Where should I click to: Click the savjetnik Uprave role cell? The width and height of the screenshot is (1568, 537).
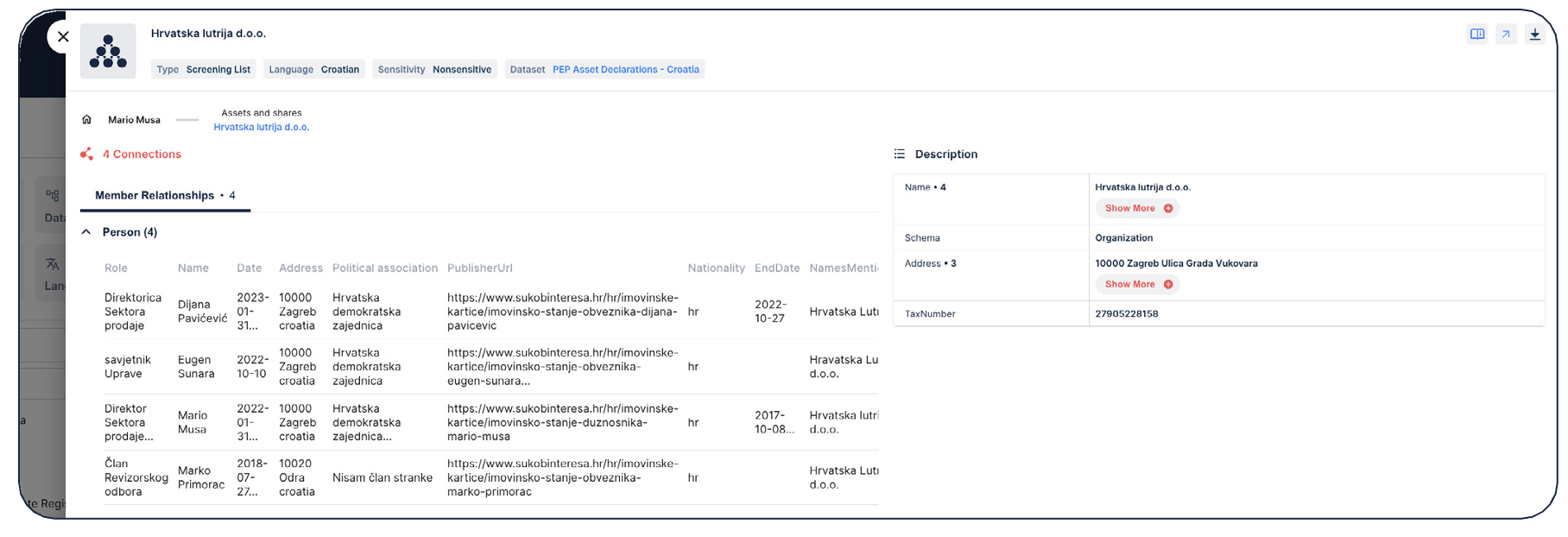pyautogui.click(x=128, y=367)
